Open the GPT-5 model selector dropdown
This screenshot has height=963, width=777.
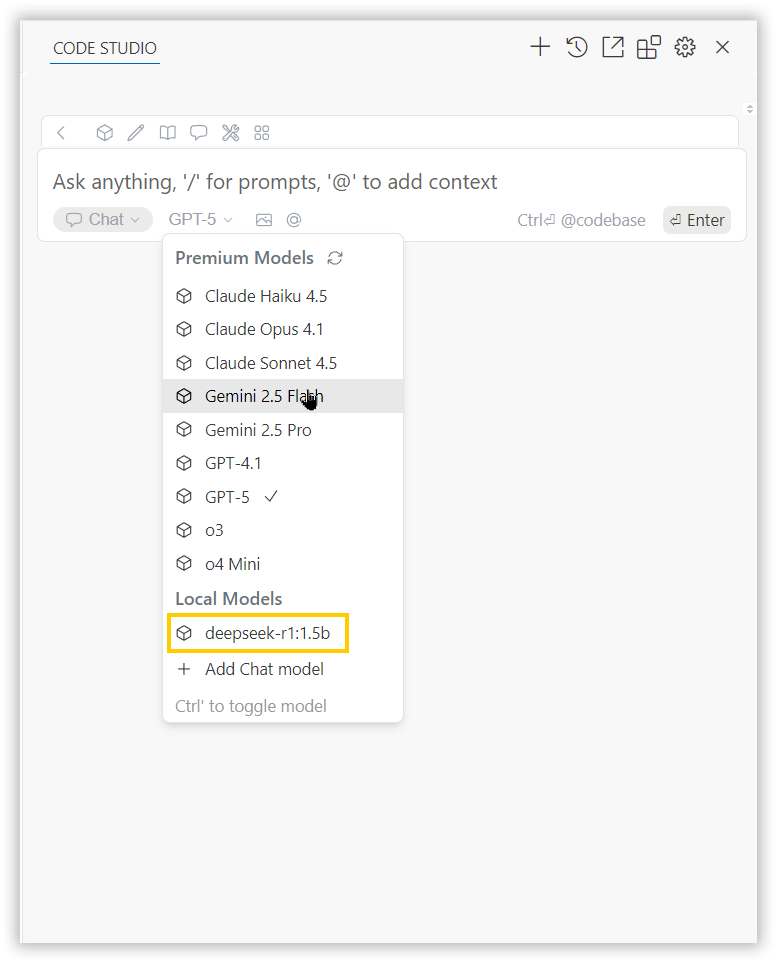pos(200,219)
